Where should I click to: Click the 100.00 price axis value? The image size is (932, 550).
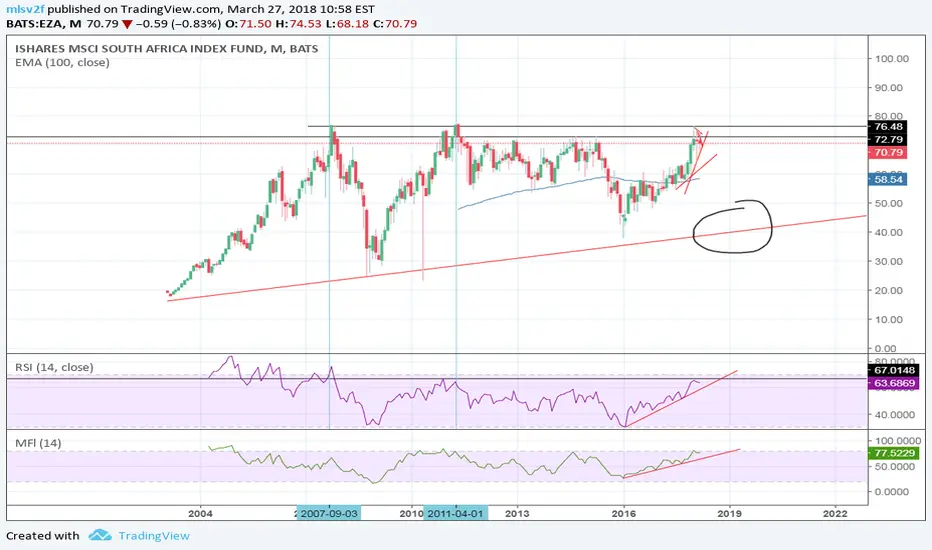(x=891, y=58)
